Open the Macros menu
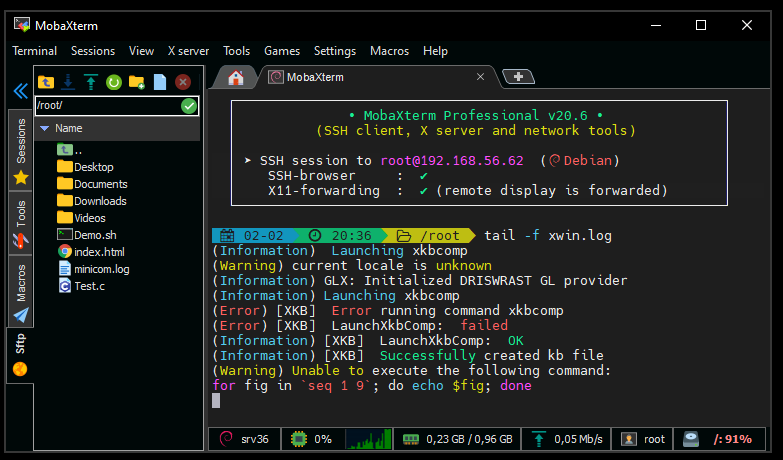Screen dimensions: 783x460 (x=390, y=51)
